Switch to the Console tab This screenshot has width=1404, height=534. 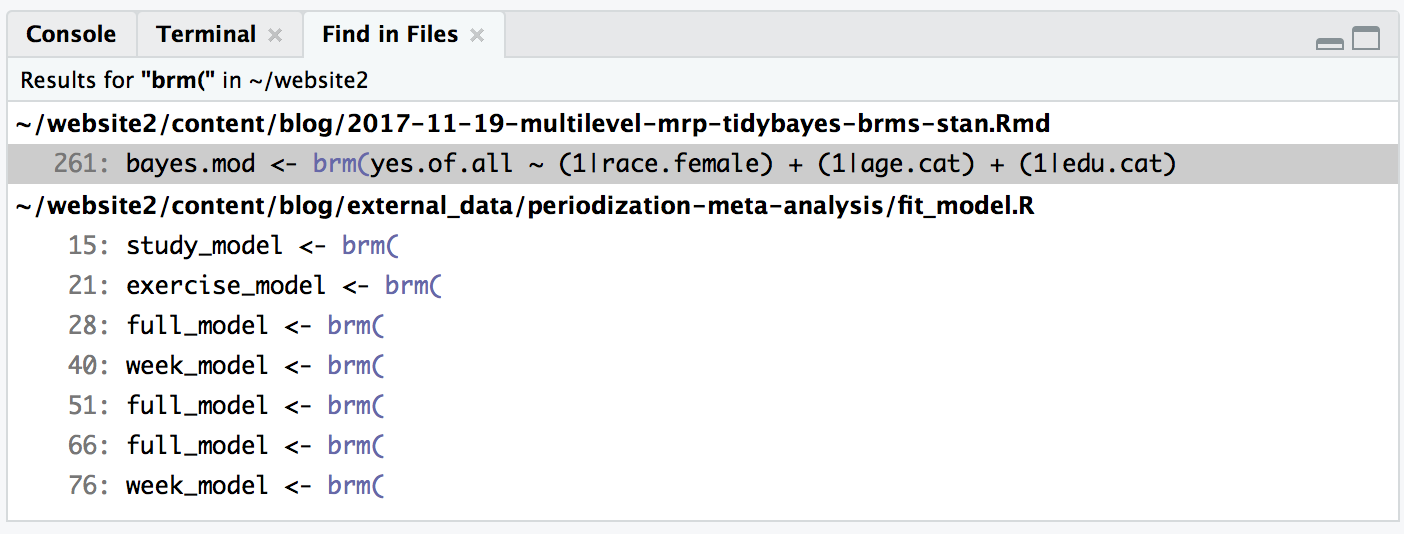pos(71,35)
